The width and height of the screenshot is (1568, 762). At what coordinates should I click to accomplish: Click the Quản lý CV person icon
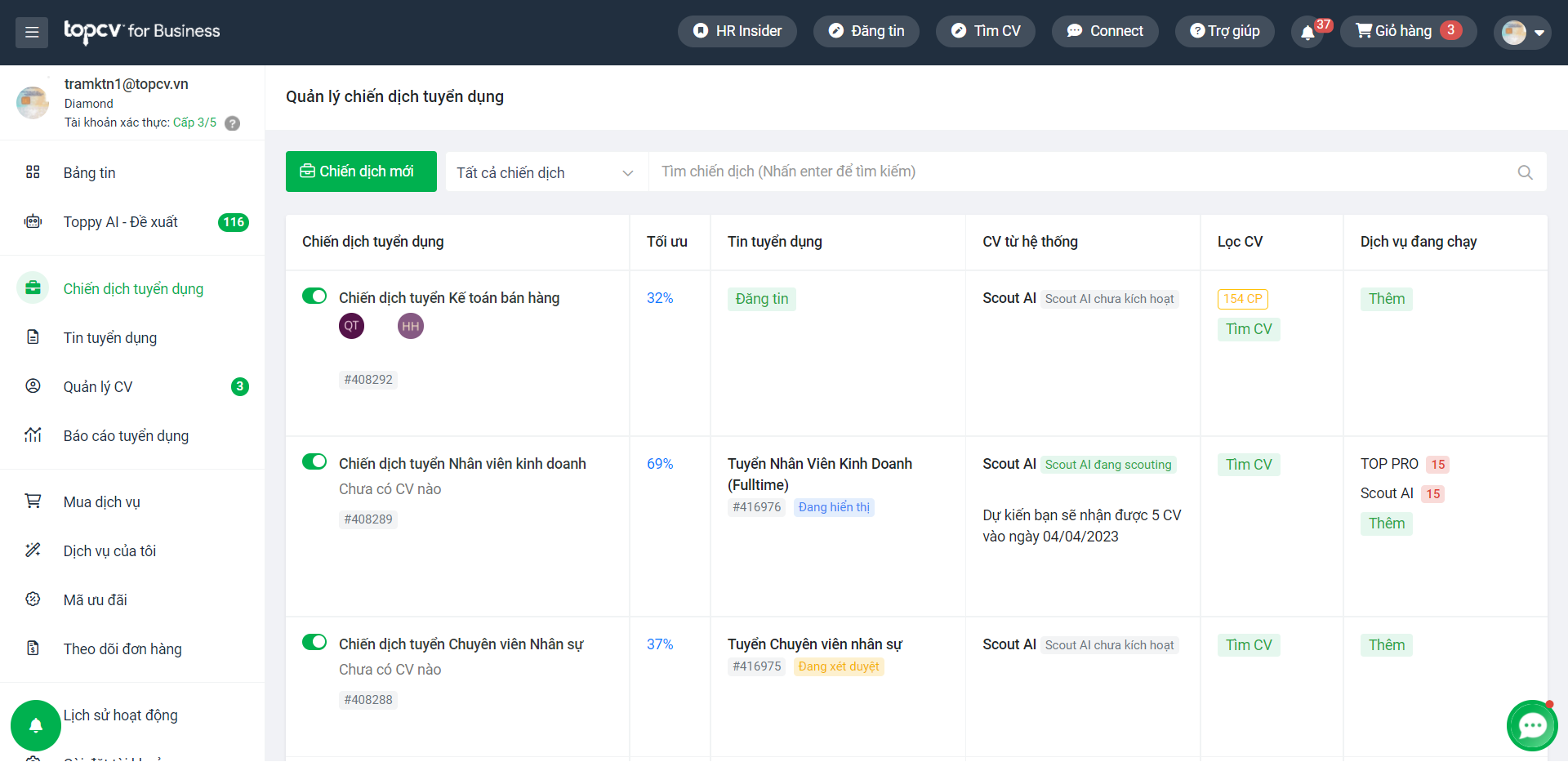(33, 385)
